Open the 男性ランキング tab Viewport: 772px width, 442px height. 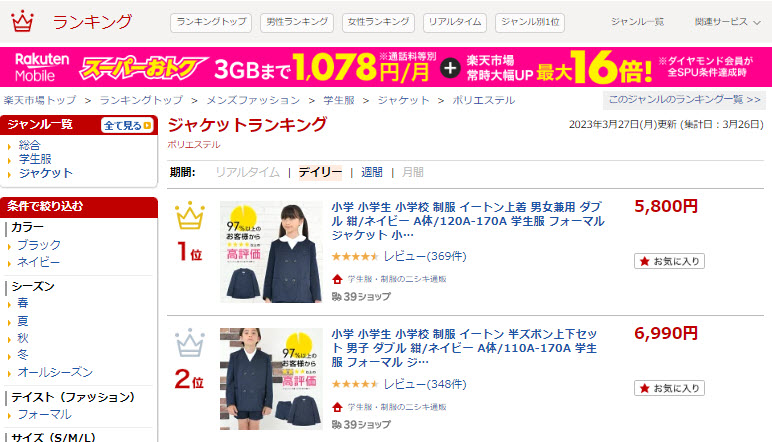point(297,22)
